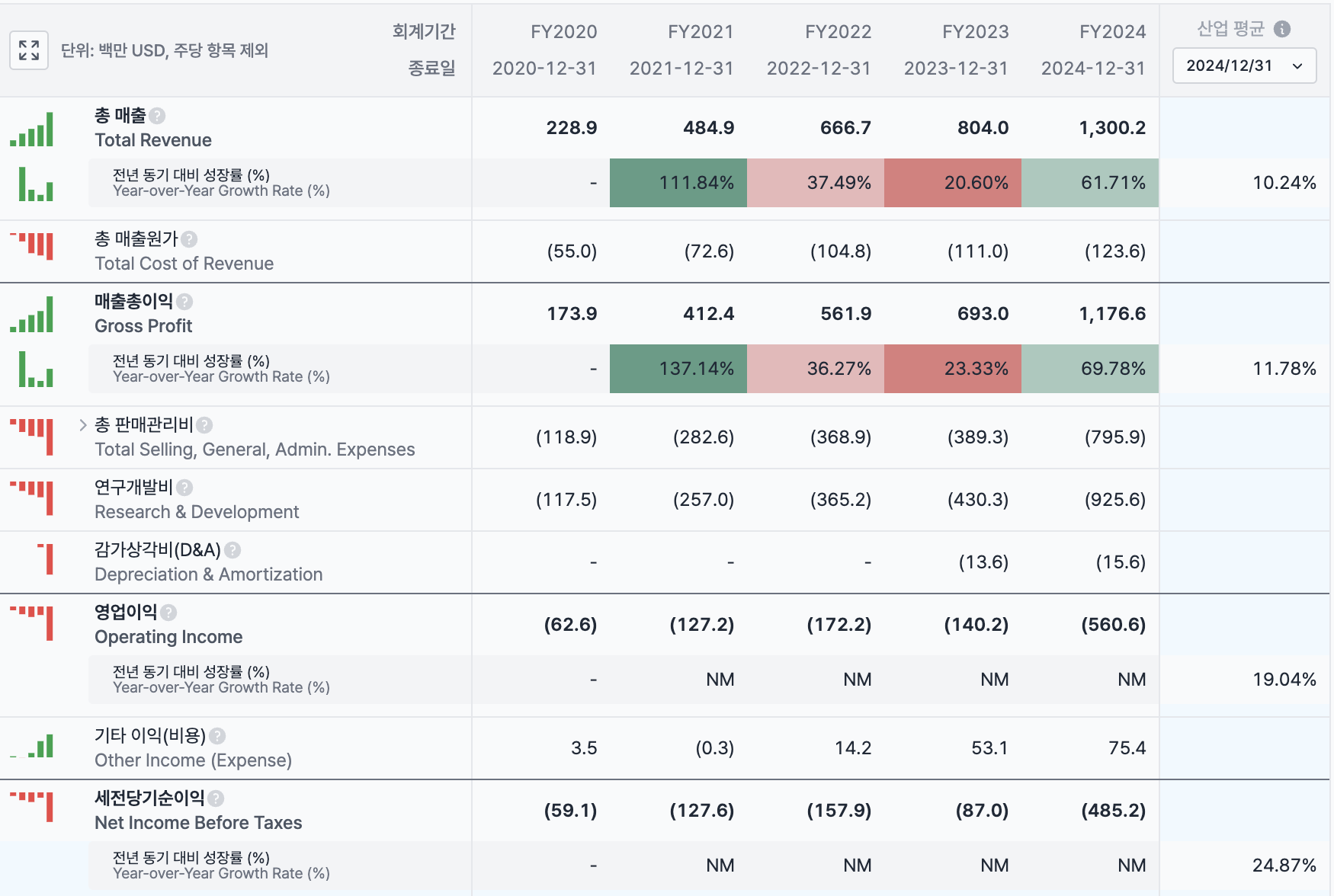The image size is (1334, 896).
Task: Open help icon next to 매출총이익
Action: click(184, 302)
